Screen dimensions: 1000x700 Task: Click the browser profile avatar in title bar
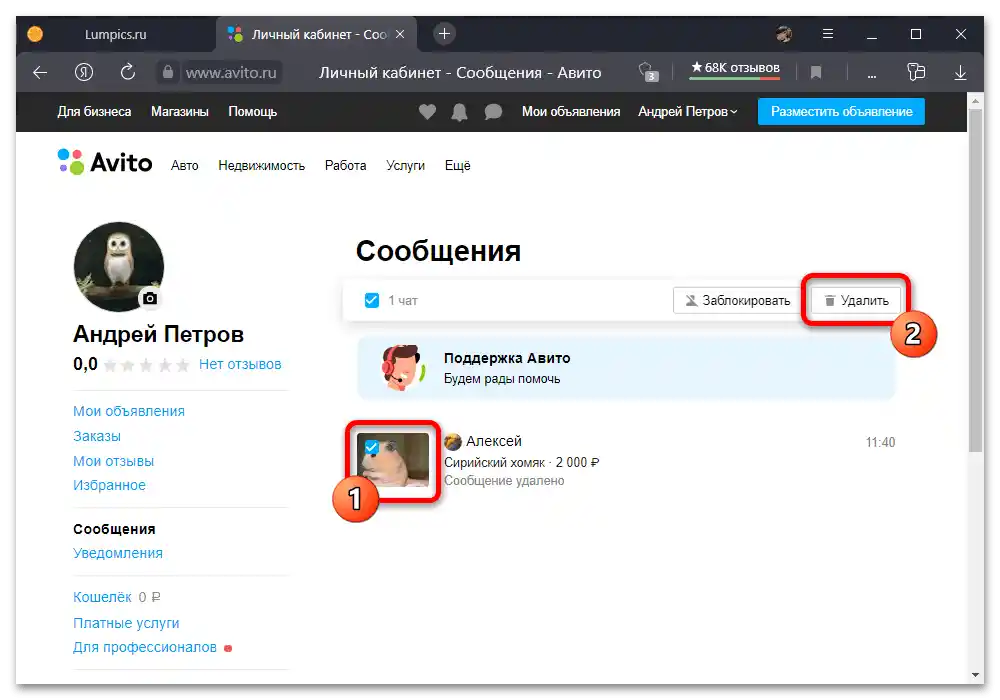(784, 34)
